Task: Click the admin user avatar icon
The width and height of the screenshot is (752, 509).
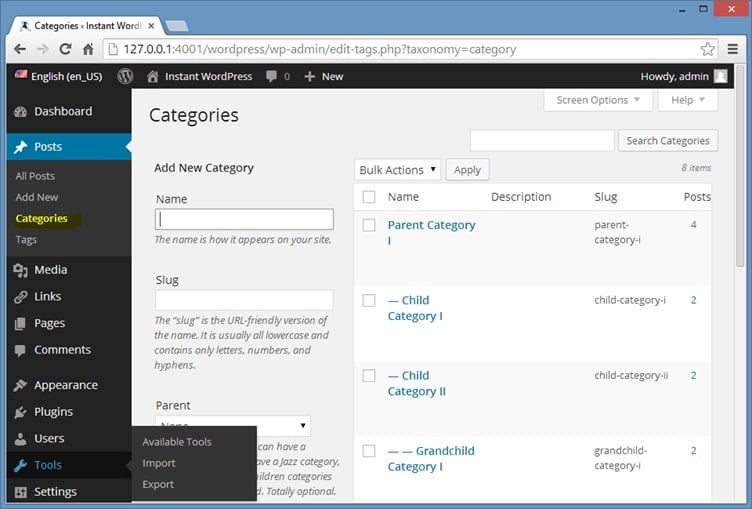Action: click(x=720, y=76)
